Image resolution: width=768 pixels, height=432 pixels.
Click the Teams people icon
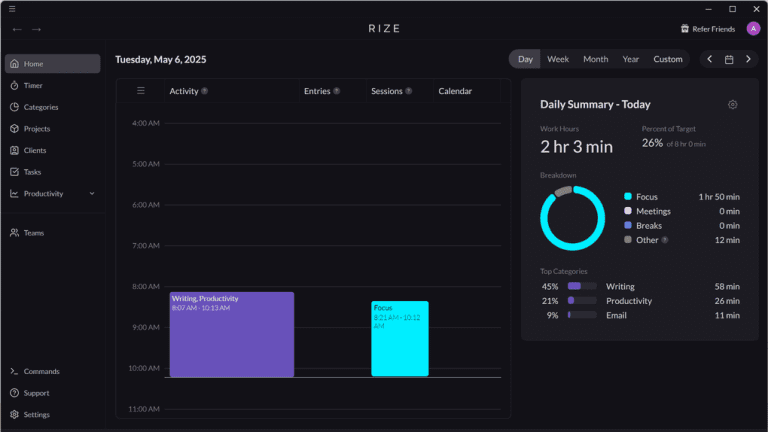14,233
